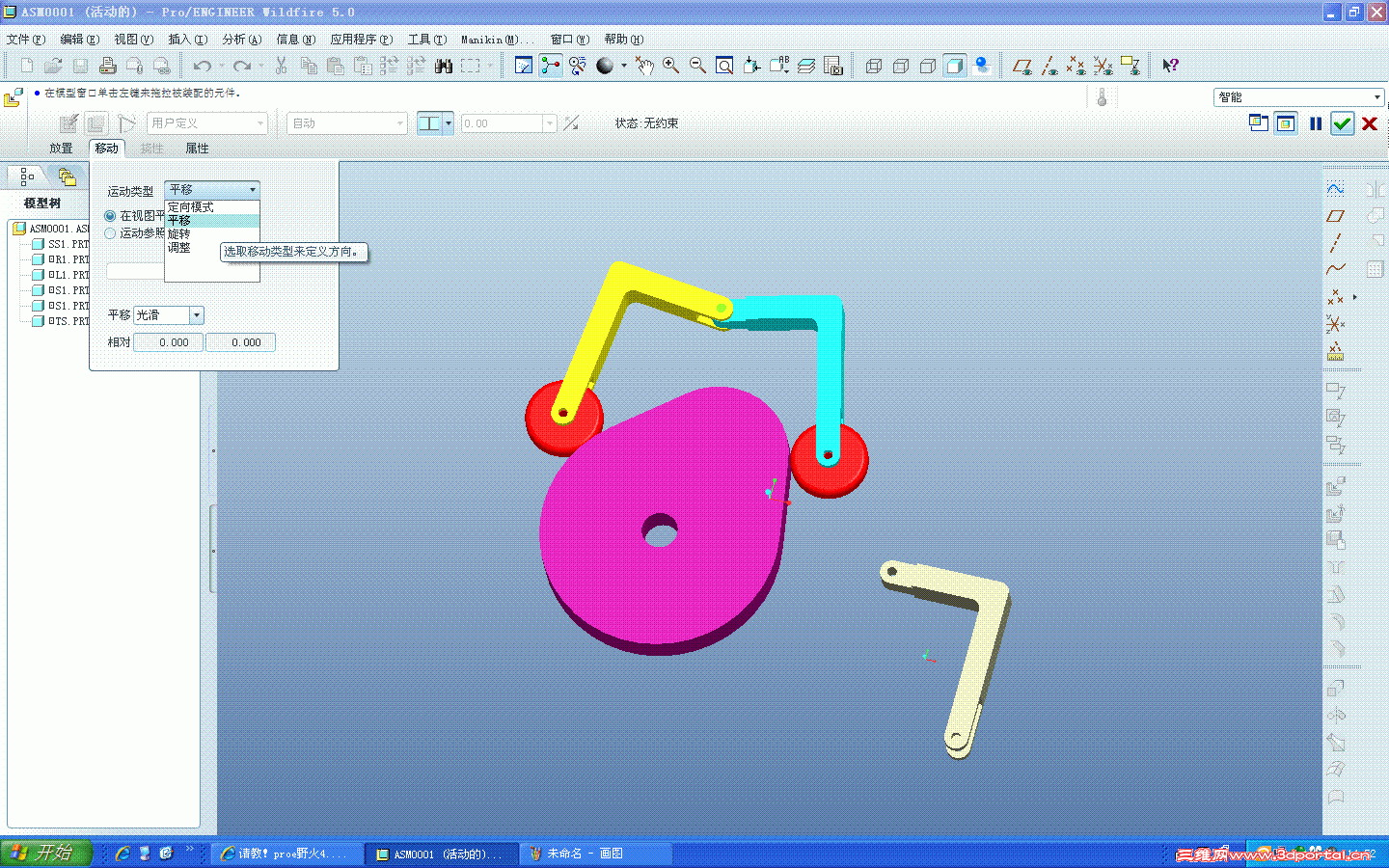Switch to no hidden display
This screenshot has width=1389, height=868.
[x=928, y=66]
